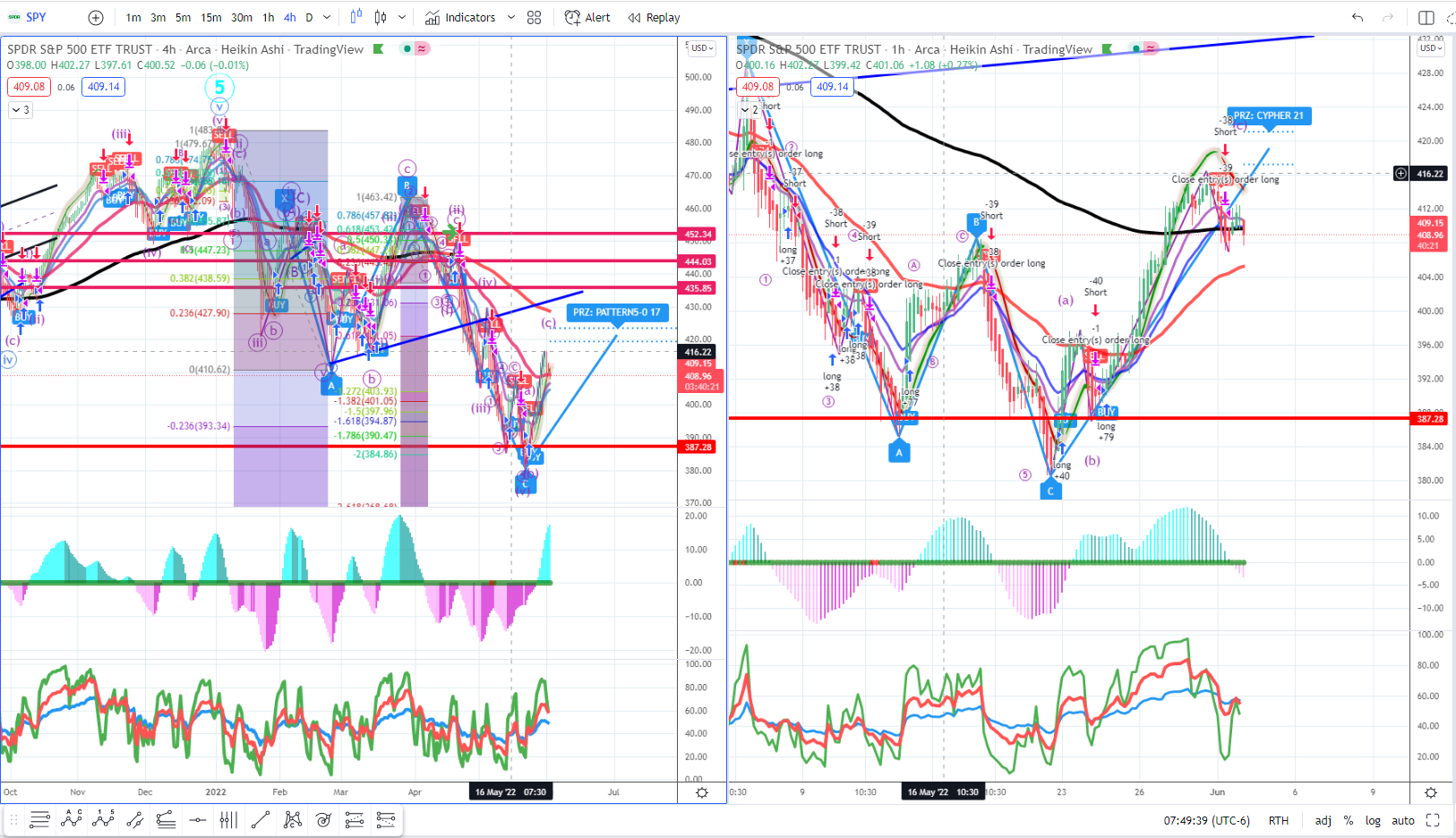
Task: Click the pink wave status icon on left chart
Action: [422, 48]
